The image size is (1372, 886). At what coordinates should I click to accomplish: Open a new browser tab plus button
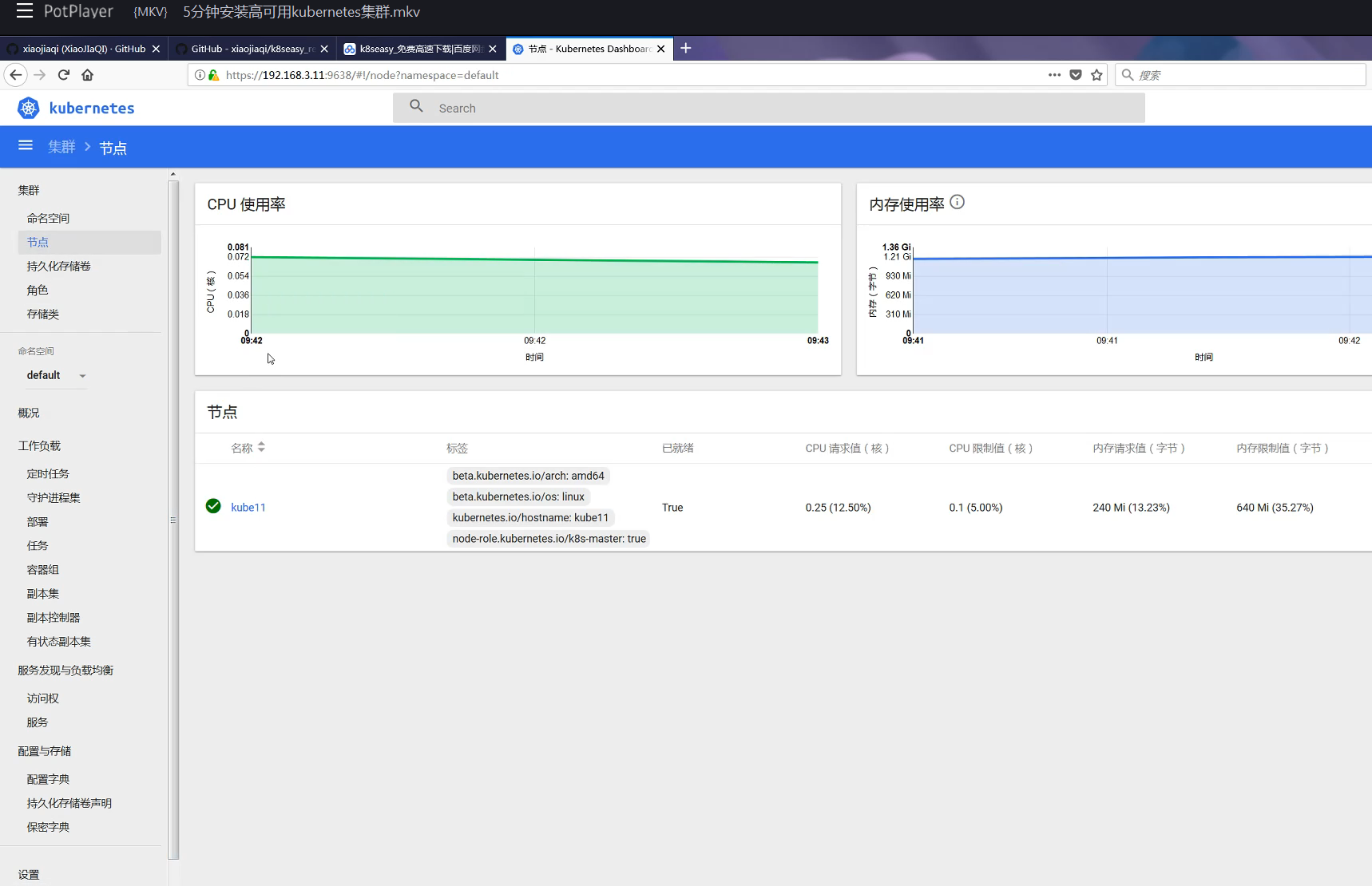tap(685, 48)
